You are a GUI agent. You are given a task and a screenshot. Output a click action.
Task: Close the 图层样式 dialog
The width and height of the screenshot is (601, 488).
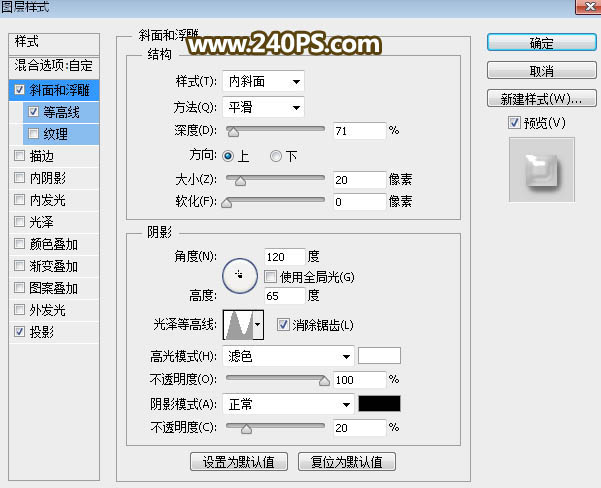(589, 7)
